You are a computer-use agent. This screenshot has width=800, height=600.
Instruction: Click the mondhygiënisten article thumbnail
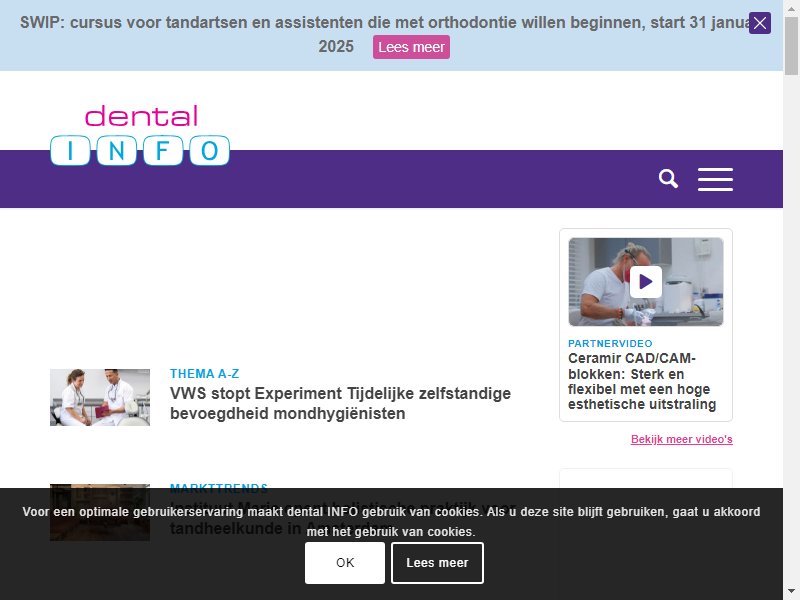tap(100, 397)
